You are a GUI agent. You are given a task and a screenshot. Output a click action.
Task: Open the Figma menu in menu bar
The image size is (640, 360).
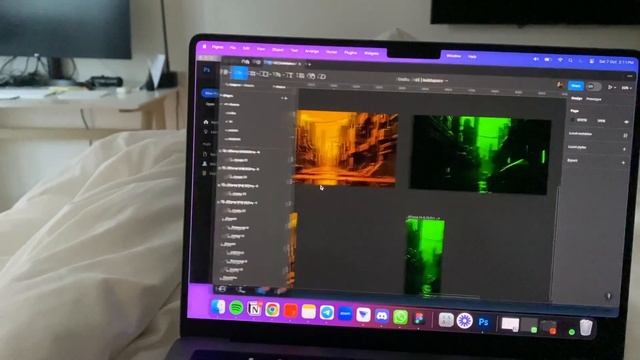(218, 47)
